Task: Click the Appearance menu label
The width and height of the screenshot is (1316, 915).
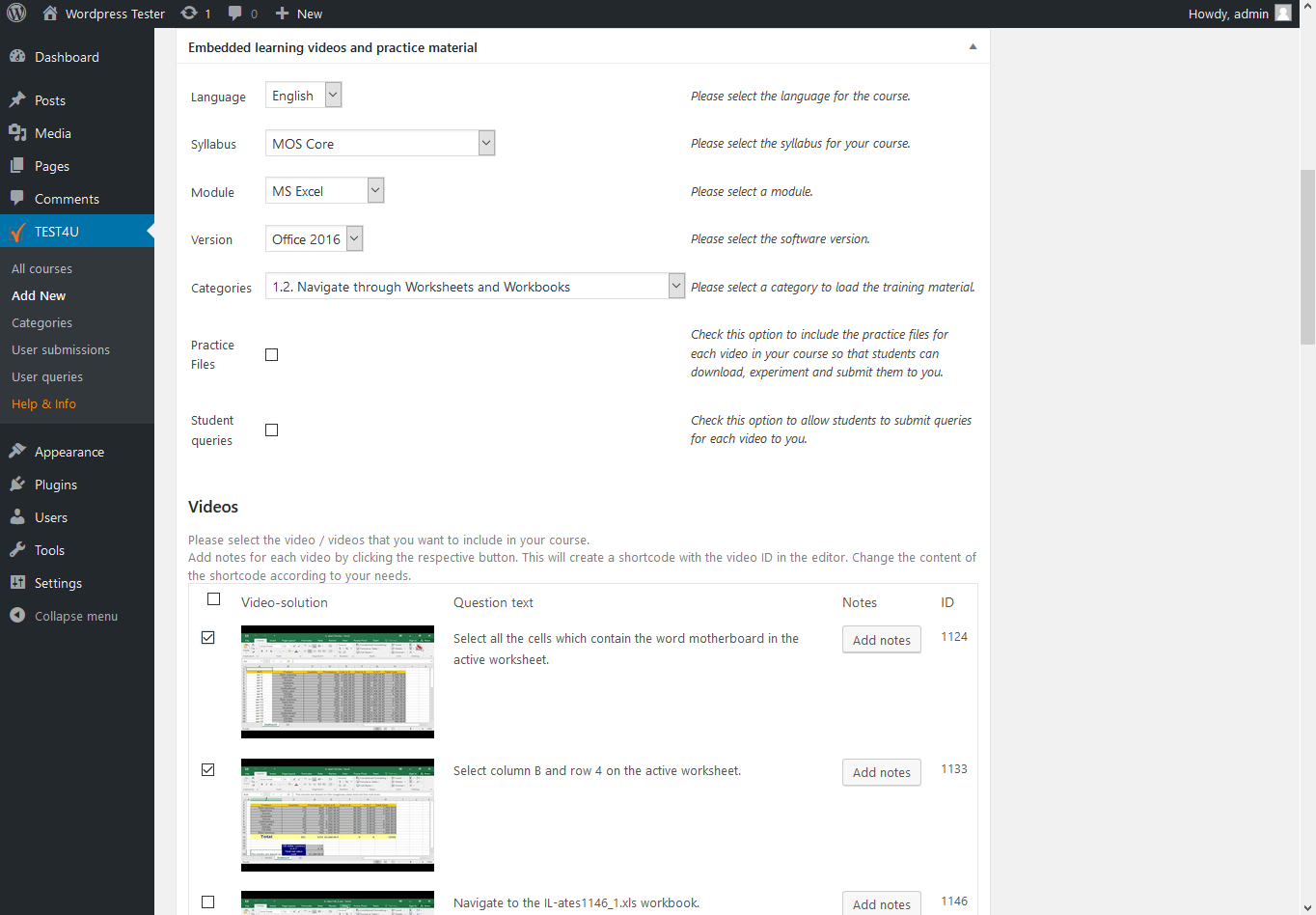Action: pos(69,452)
